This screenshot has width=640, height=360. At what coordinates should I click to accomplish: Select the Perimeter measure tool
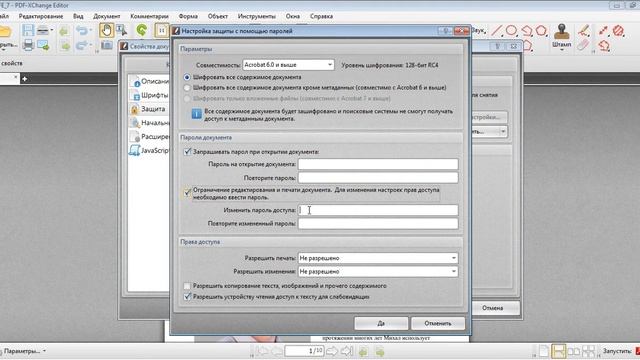[x=604, y=45]
